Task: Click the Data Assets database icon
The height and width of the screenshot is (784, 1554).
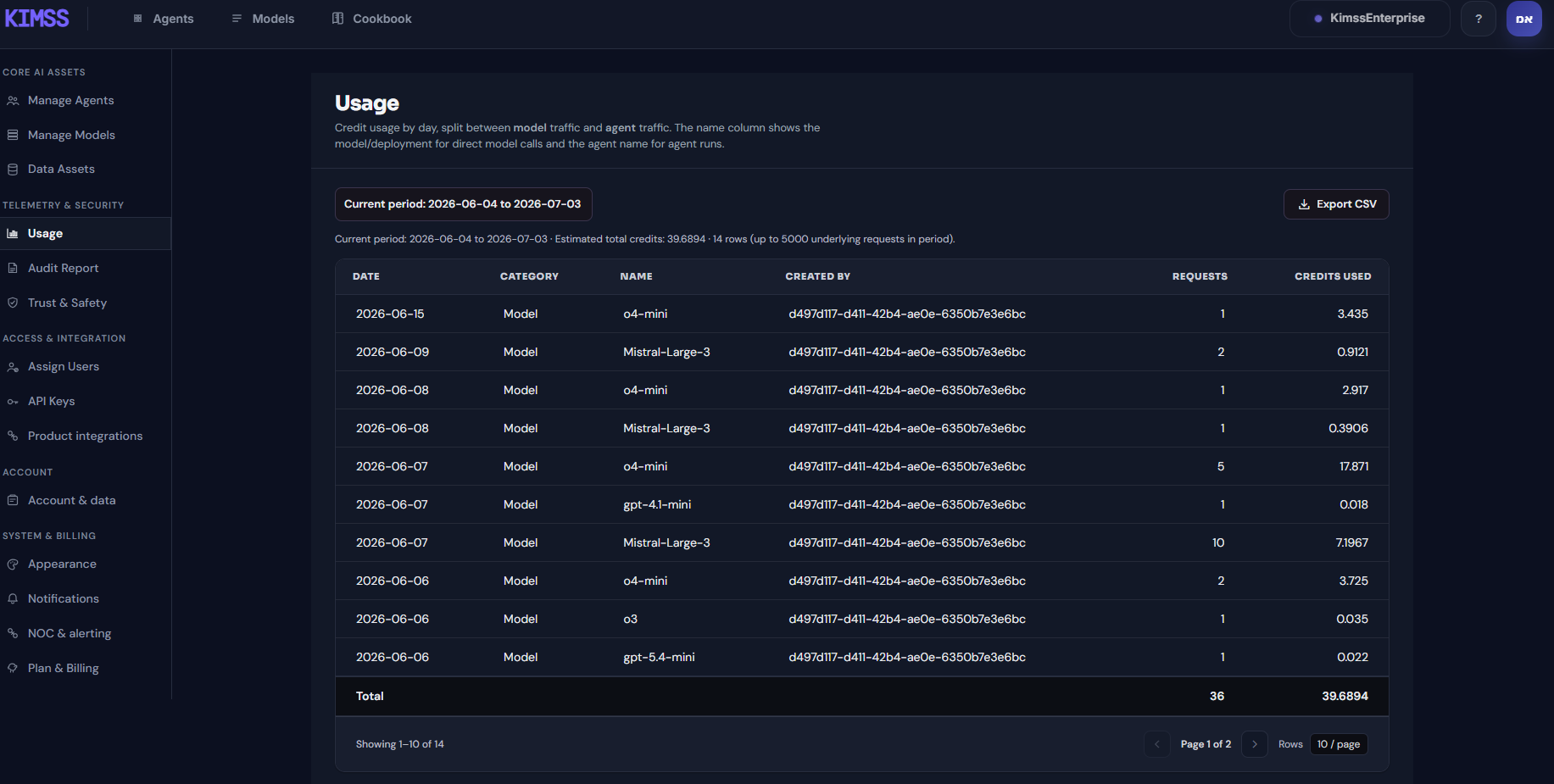Action: click(x=13, y=170)
